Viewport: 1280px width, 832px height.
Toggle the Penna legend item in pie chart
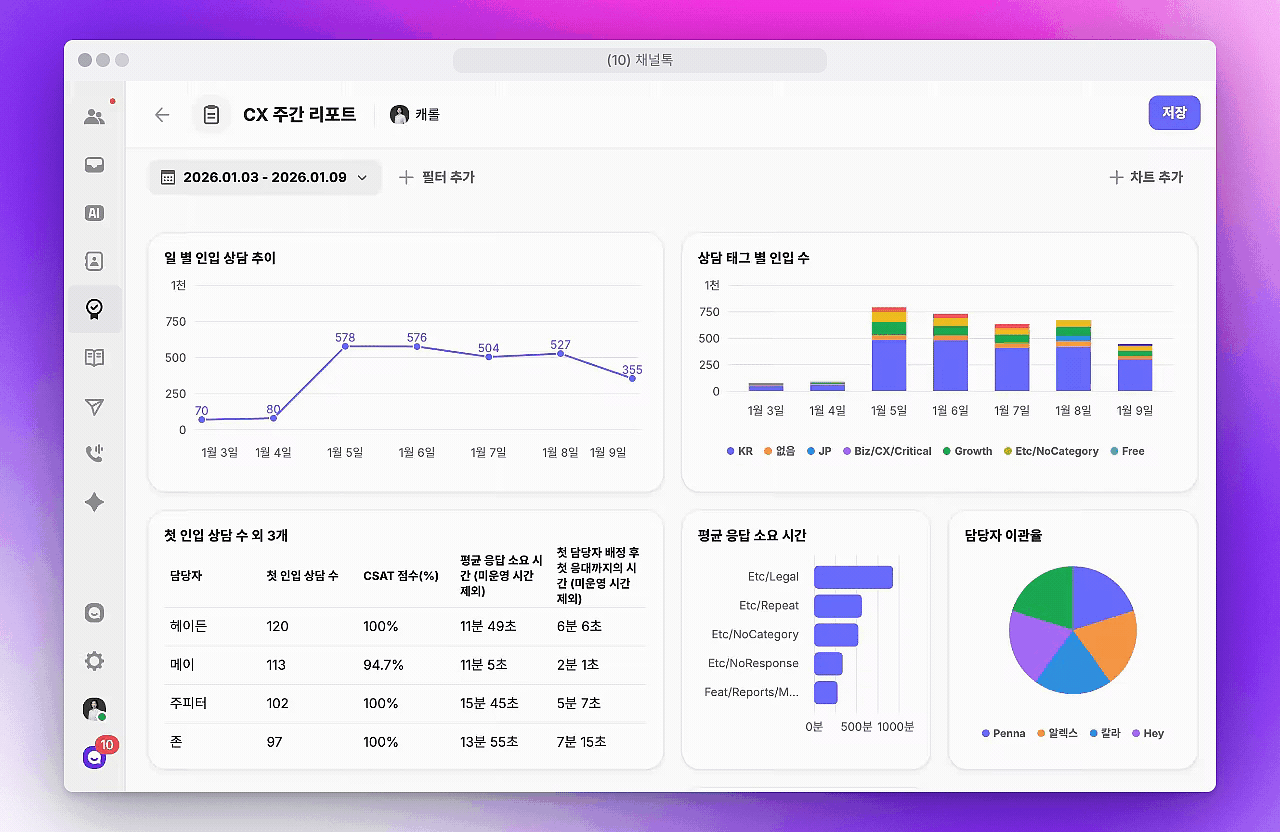tap(1003, 733)
